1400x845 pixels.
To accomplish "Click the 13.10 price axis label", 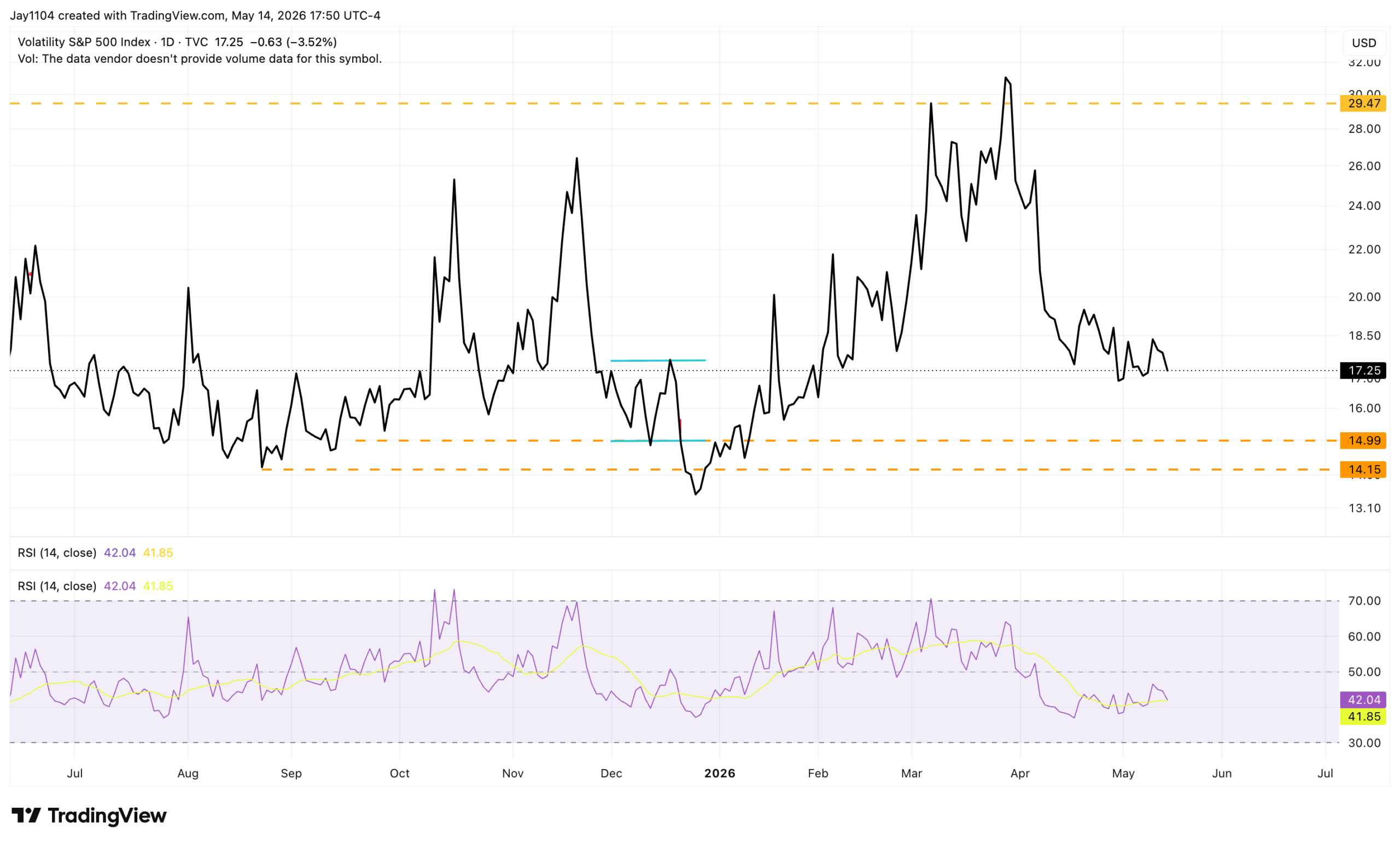I will click(1364, 508).
